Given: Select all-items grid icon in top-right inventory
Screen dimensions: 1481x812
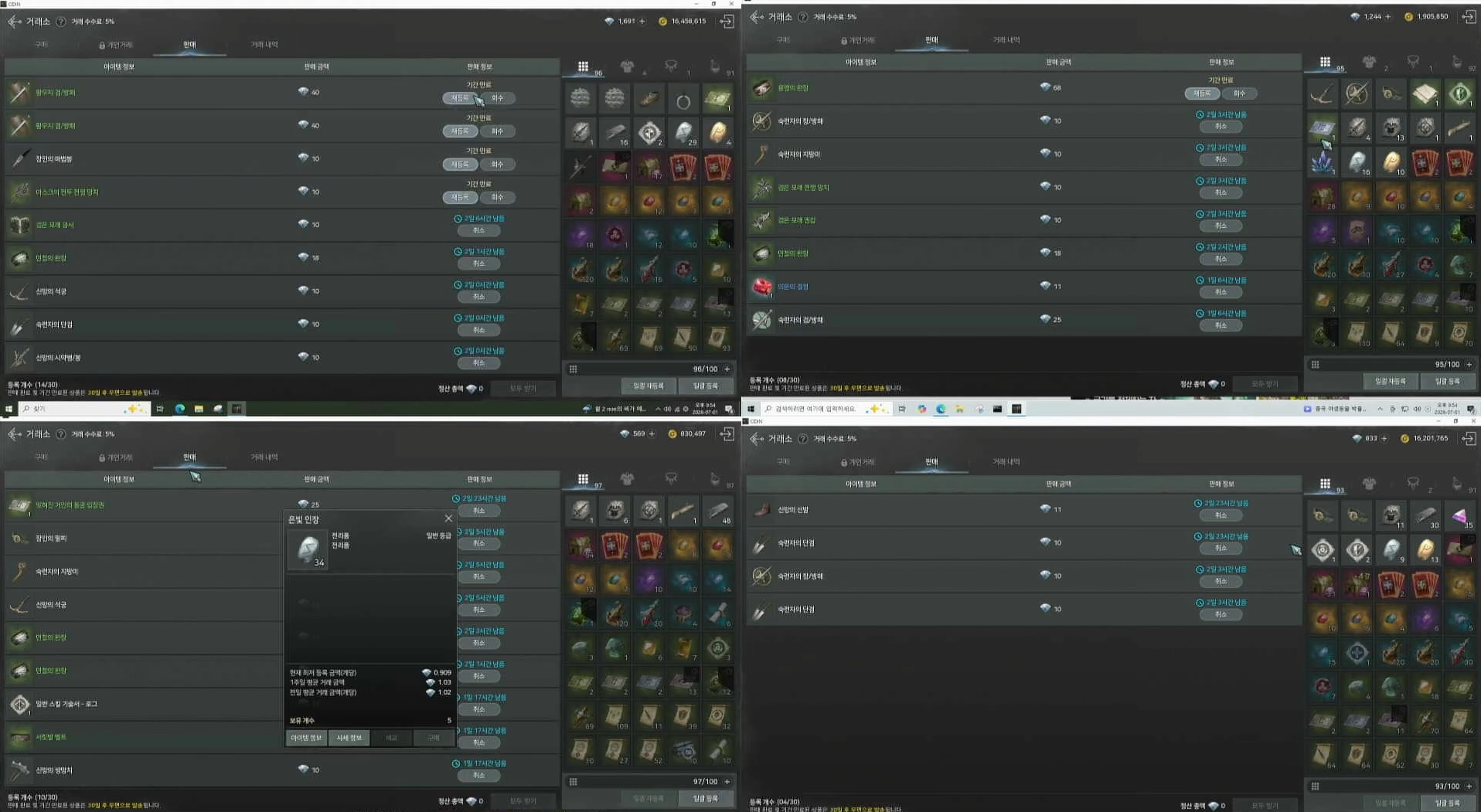Looking at the screenshot, I should pyautogui.click(x=1325, y=62).
